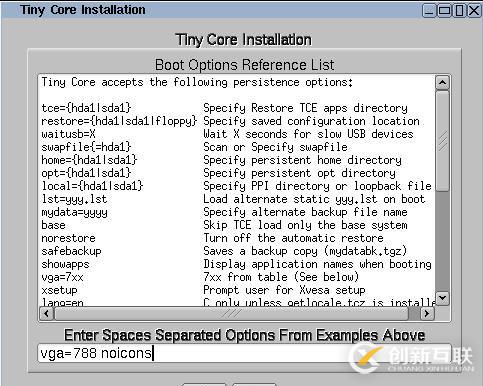Click 'Specify persistent home directory' description
483x386 pixels.
pos(302,160)
